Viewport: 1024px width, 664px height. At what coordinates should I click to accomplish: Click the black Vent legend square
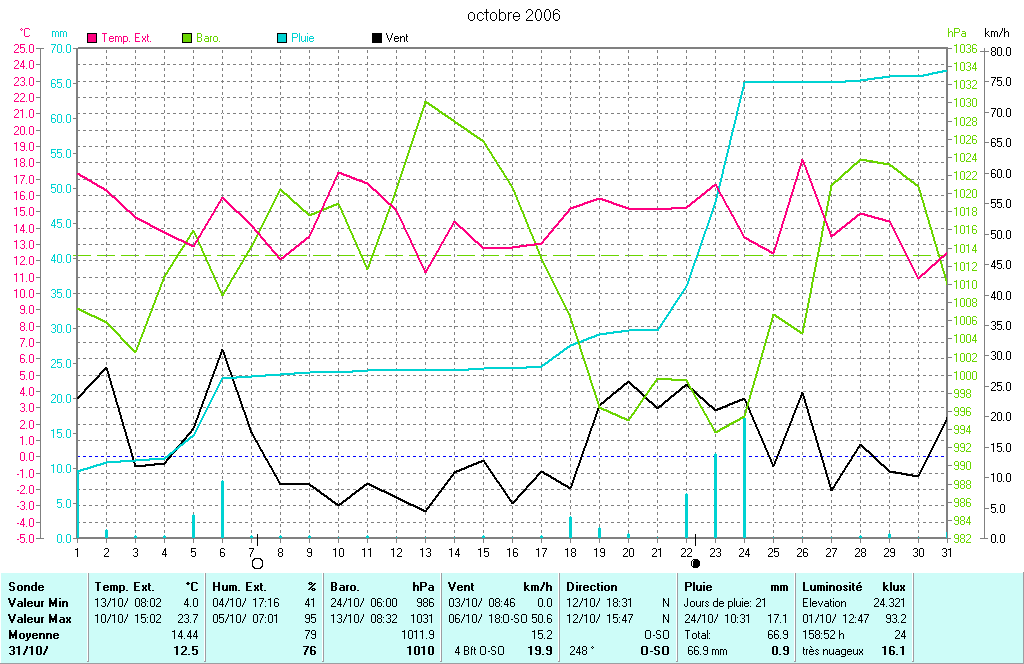click(376, 38)
